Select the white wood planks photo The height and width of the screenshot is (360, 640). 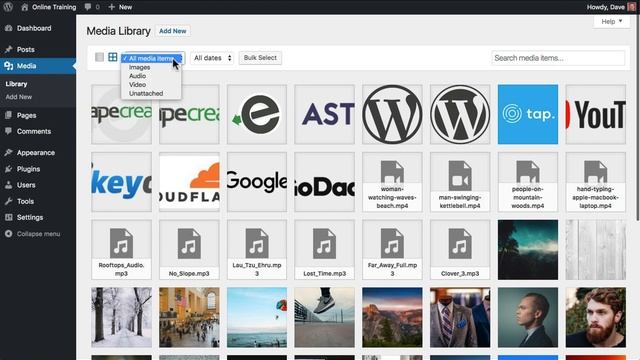596,250
